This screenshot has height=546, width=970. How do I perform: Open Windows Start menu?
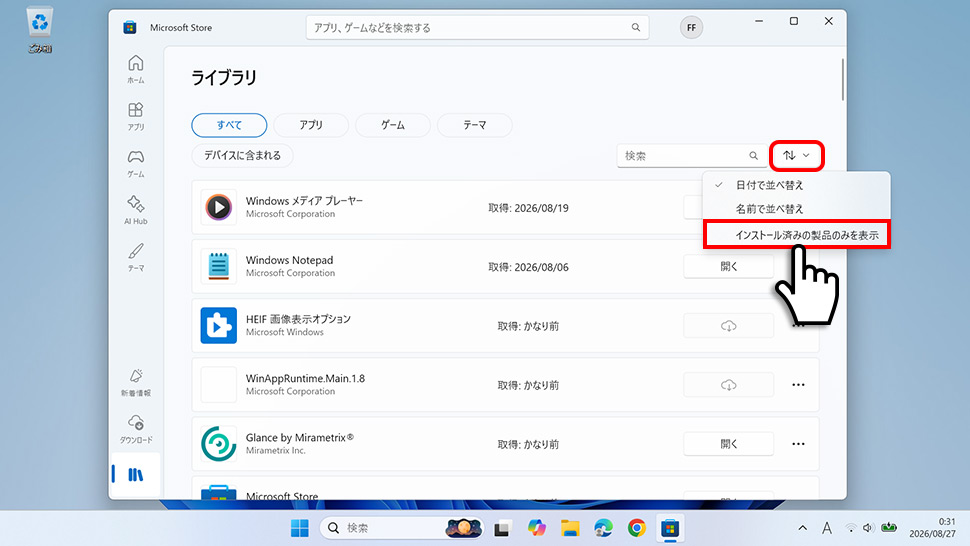(x=299, y=528)
